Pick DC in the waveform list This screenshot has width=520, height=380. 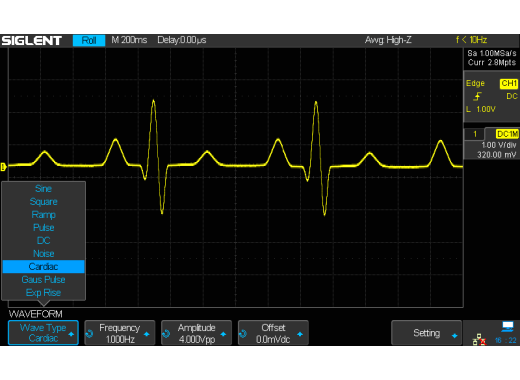click(x=43, y=241)
